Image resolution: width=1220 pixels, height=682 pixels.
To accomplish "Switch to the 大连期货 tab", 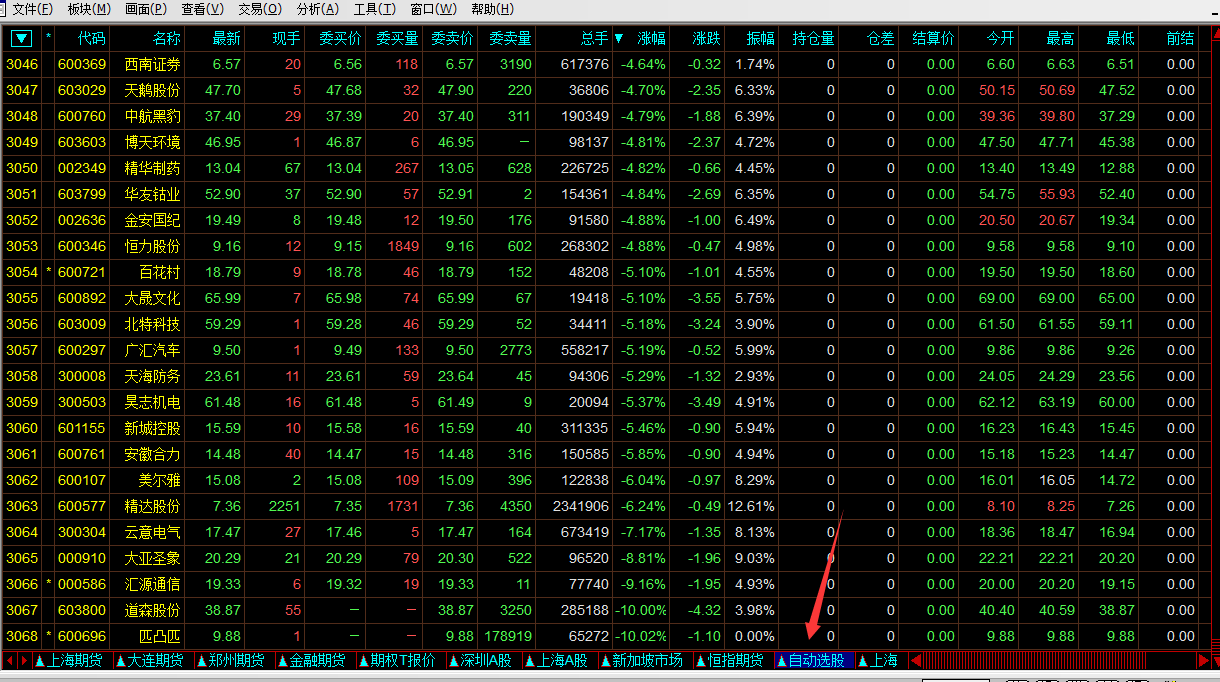I will [152, 660].
